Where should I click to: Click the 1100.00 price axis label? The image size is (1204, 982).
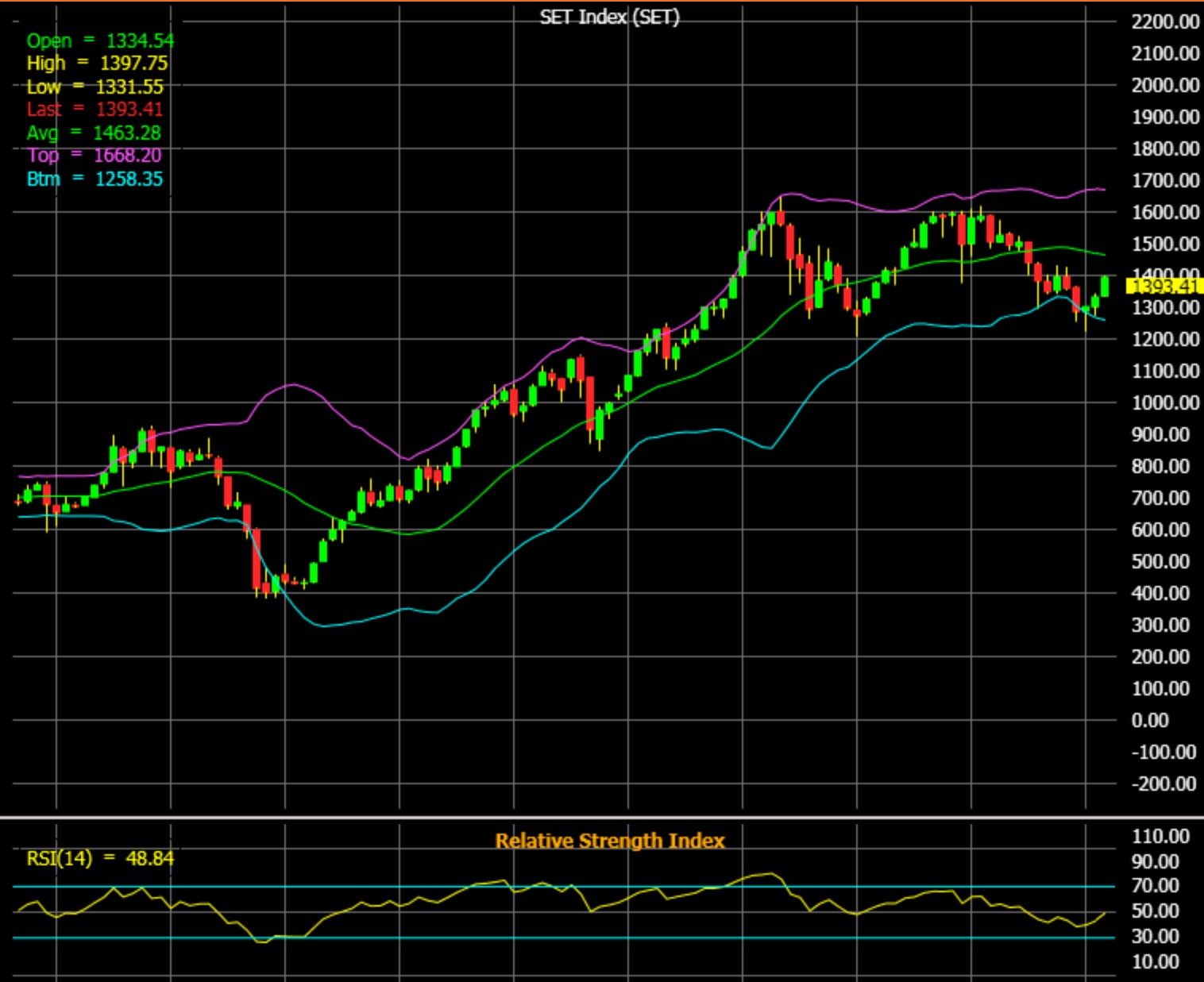(1165, 371)
